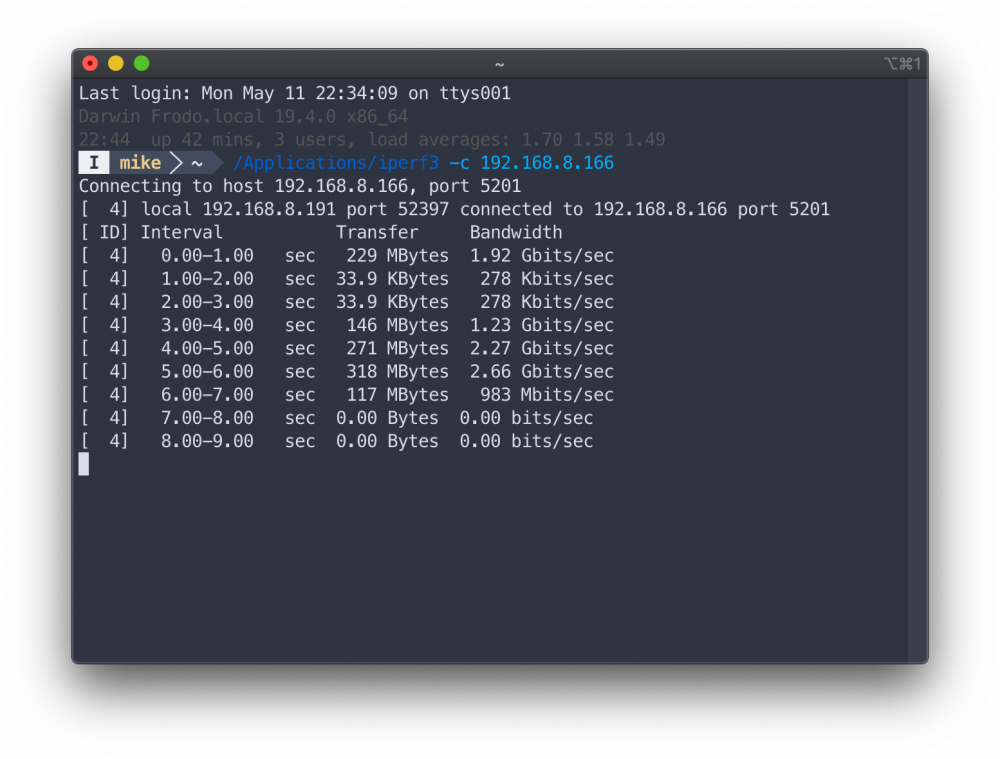Click the '/Applications/iperf3' command text
This screenshot has height=759, width=1000.
point(336,163)
